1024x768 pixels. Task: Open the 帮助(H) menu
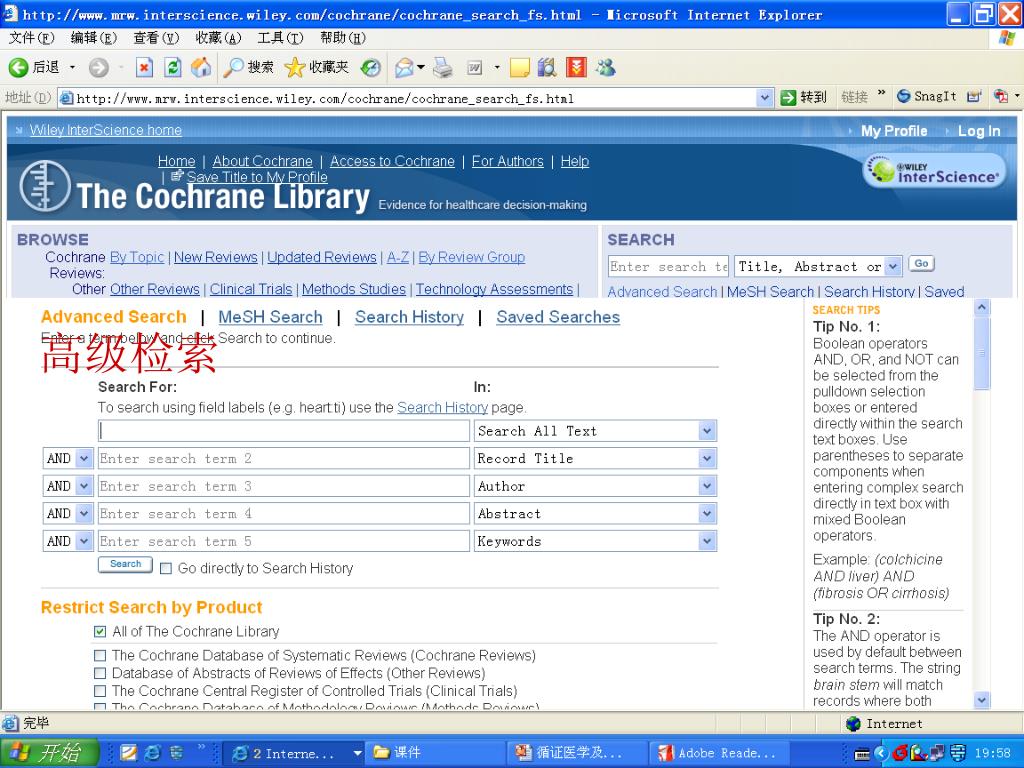[x=343, y=38]
